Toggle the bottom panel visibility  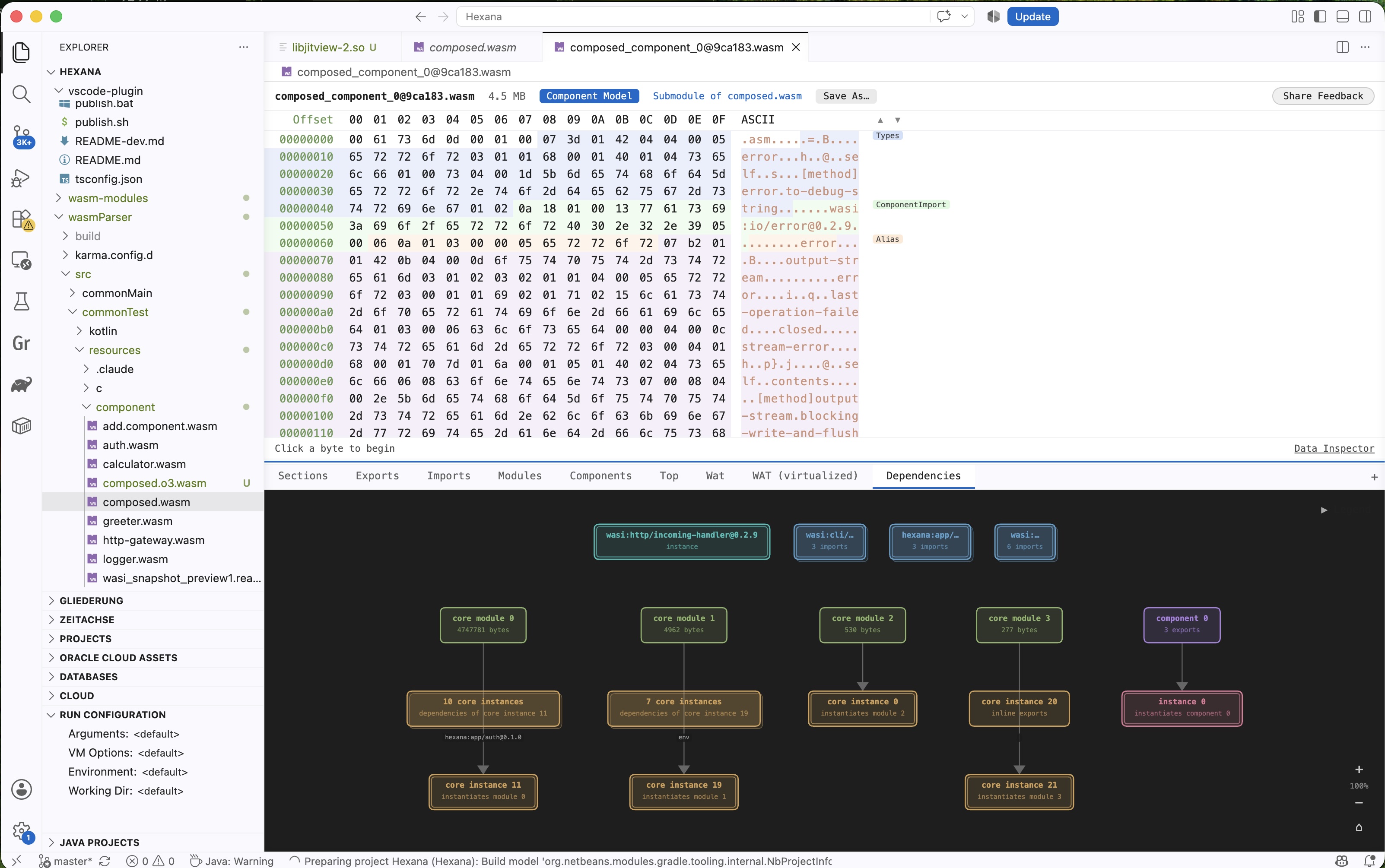(1343, 17)
